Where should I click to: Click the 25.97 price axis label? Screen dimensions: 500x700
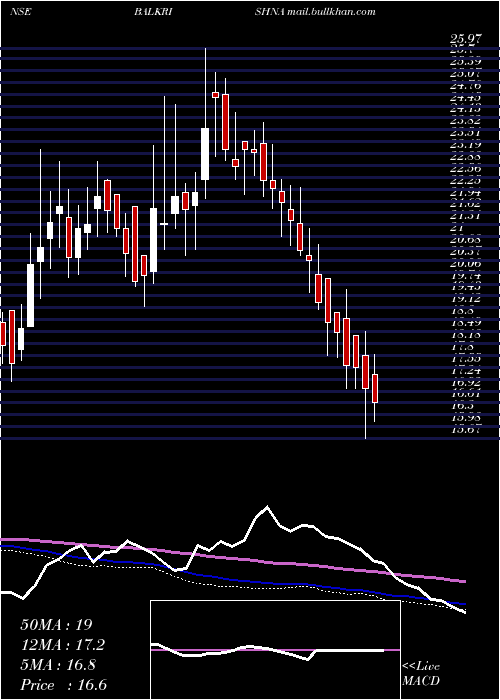point(466,39)
